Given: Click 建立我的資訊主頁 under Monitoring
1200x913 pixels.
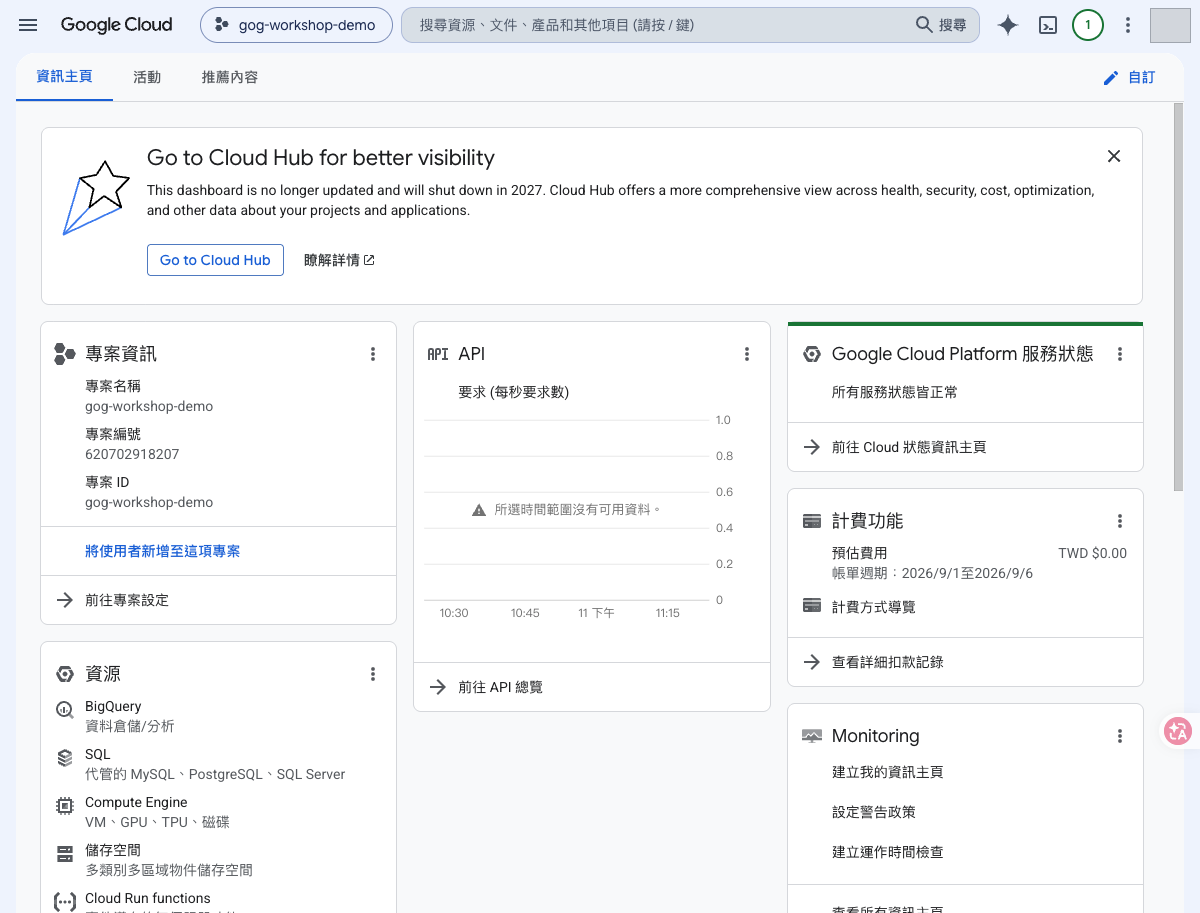Looking at the screenshot, I should [x=888, y=772].
